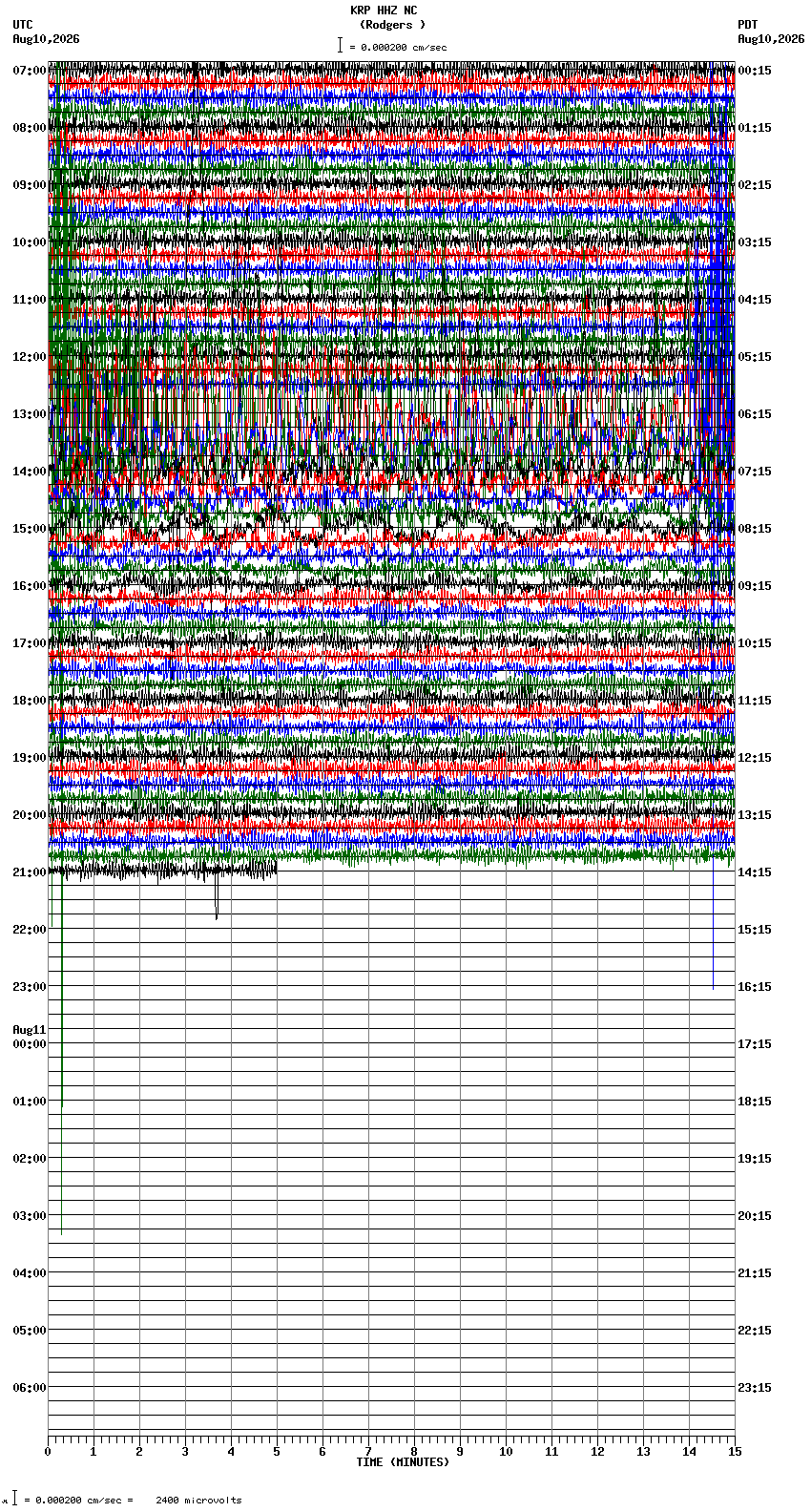The image size is (811, 1512).
Task: Click the 21:00 UTC time label
Action: coord(30,872)
